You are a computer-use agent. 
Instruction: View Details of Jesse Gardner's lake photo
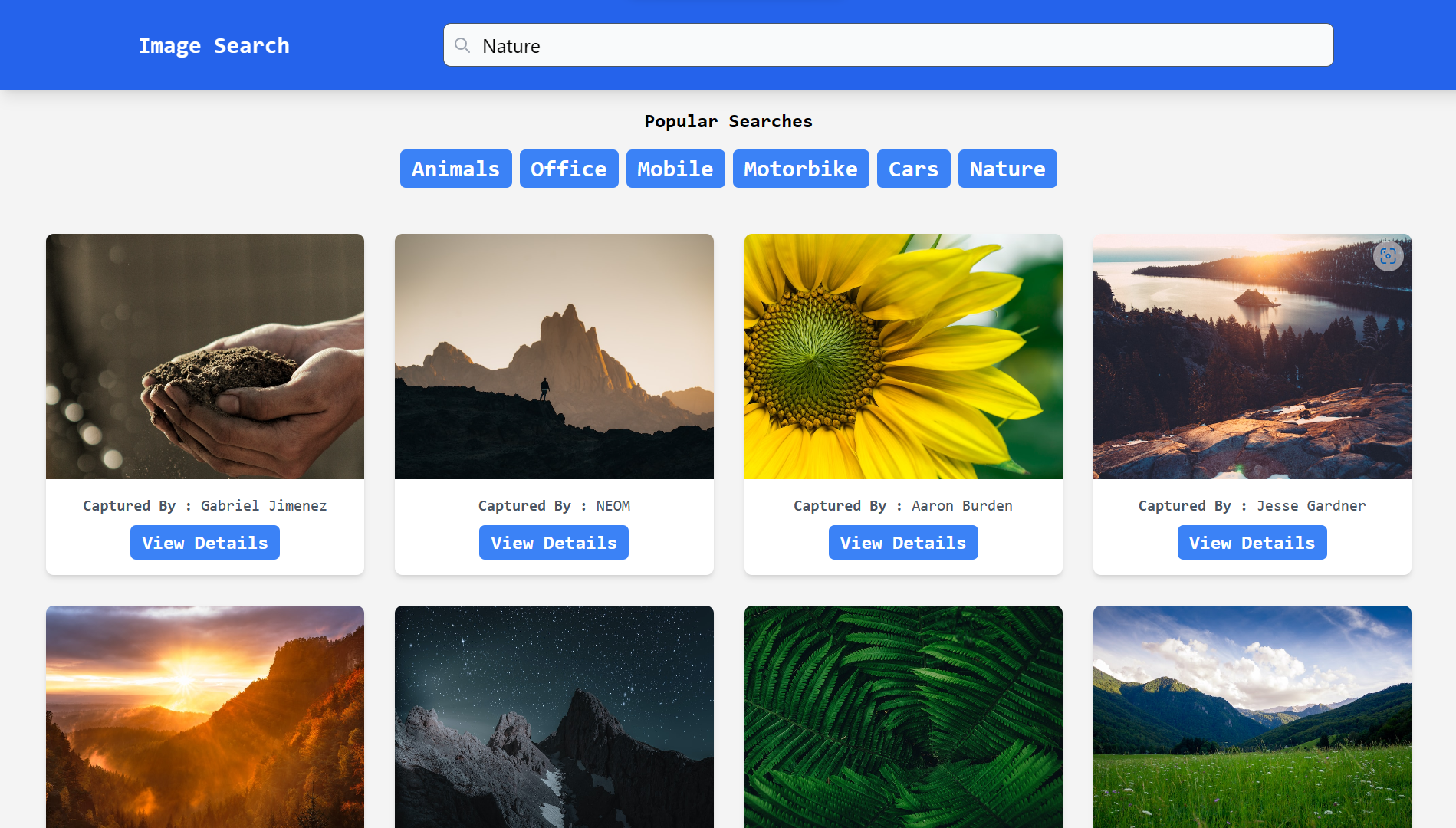click(x=1251, y=542)
